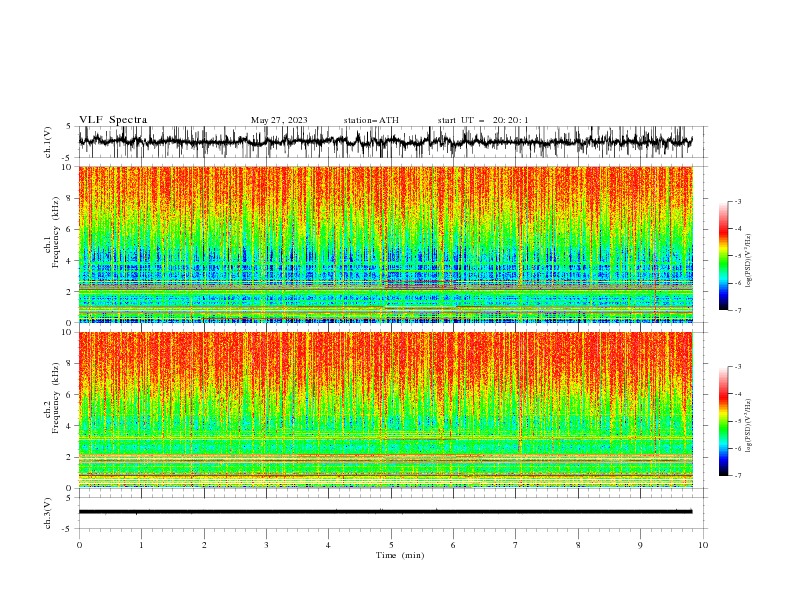
Task: Select the date text "May 27, 2023"
Action: [x=279, y=120]
